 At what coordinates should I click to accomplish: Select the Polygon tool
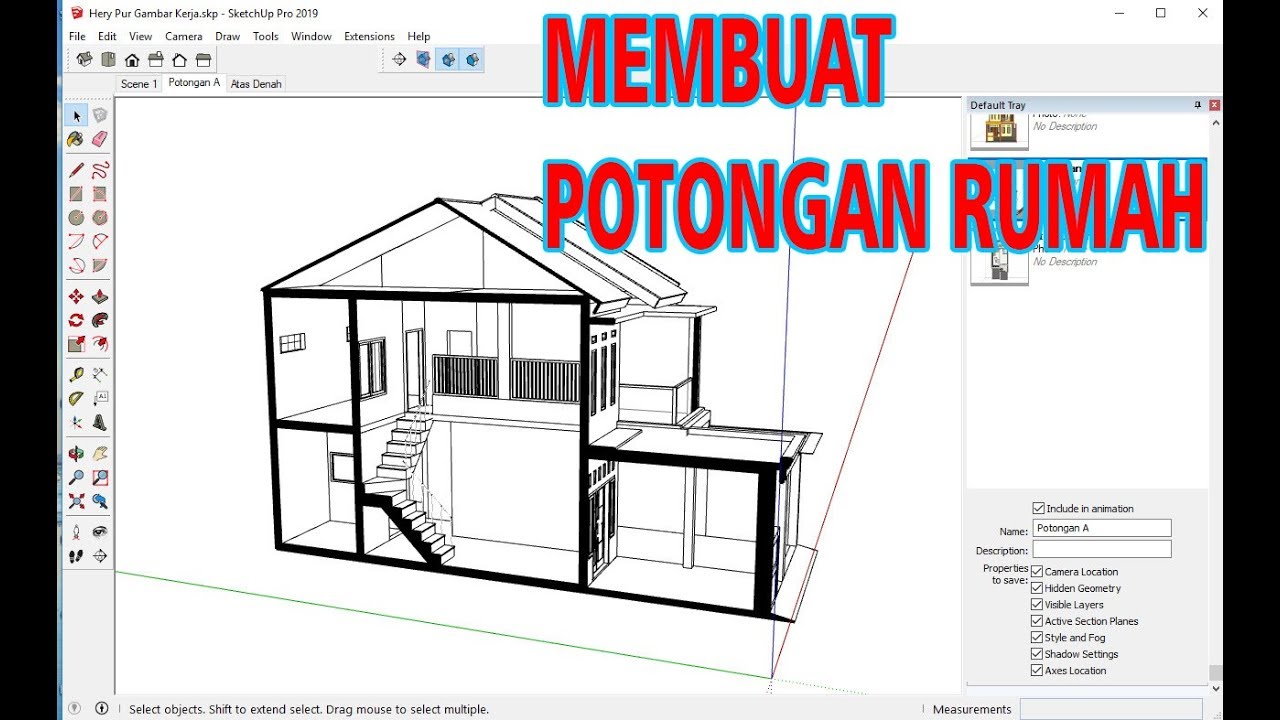(100, 217)
